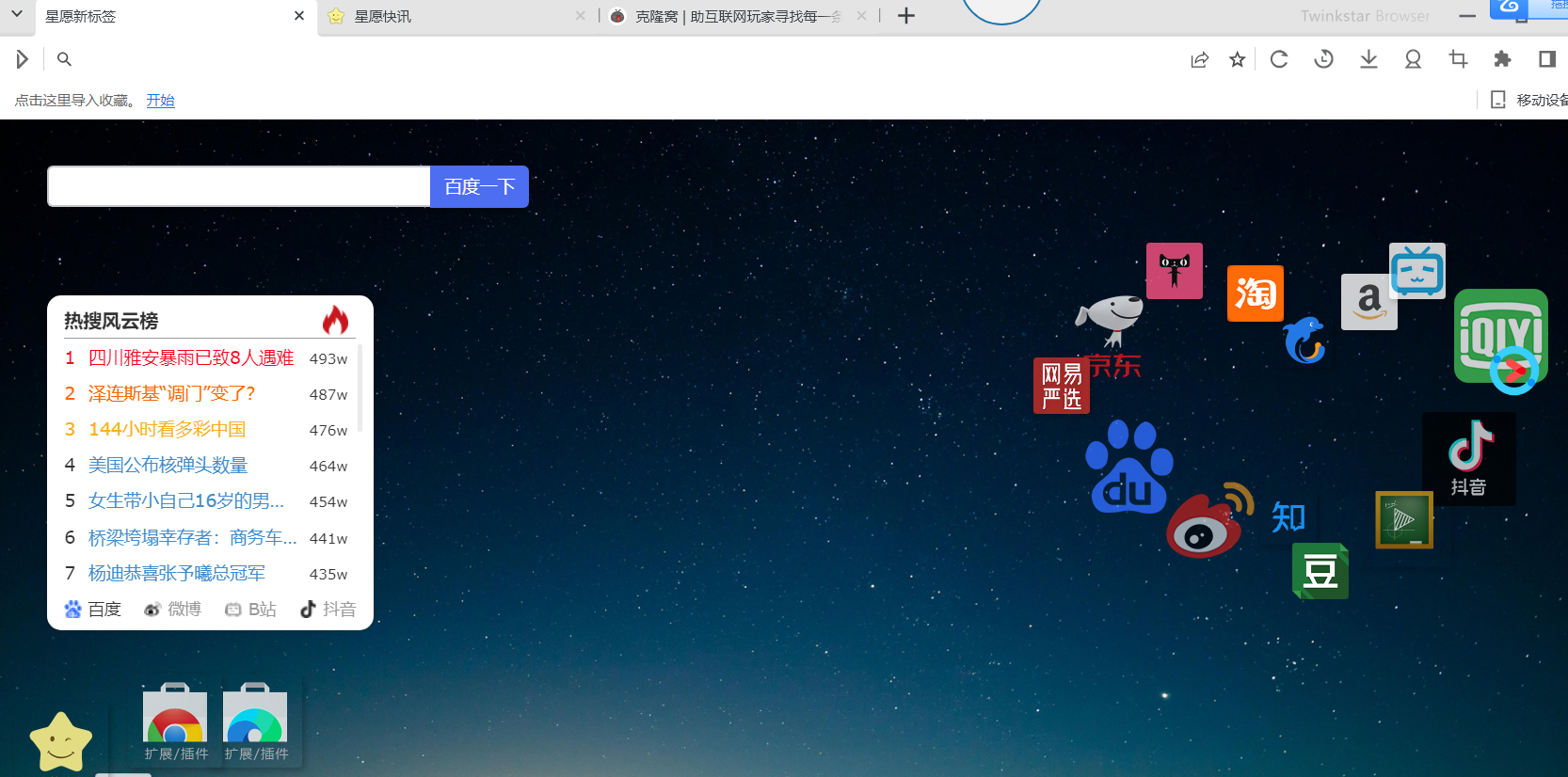
Task: Click the address bar search magnifier icon
Action: click(64, 59)
